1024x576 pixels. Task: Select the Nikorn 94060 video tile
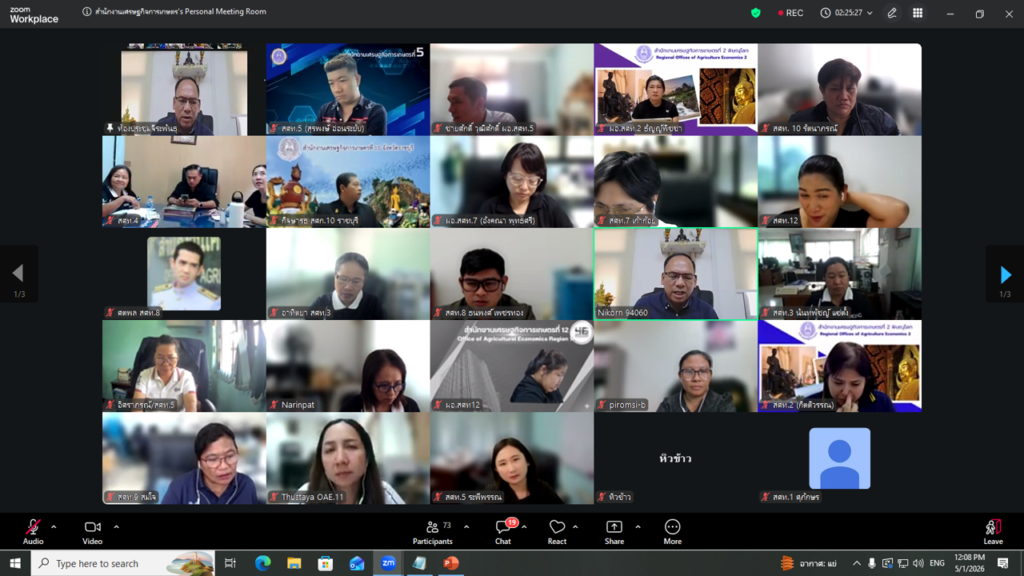point(675,274)
